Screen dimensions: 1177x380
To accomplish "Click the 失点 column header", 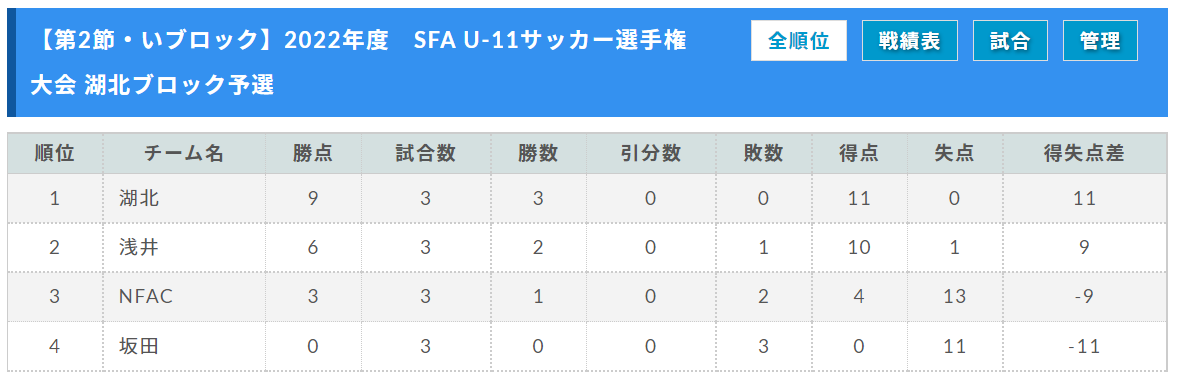I will [955, 153].
